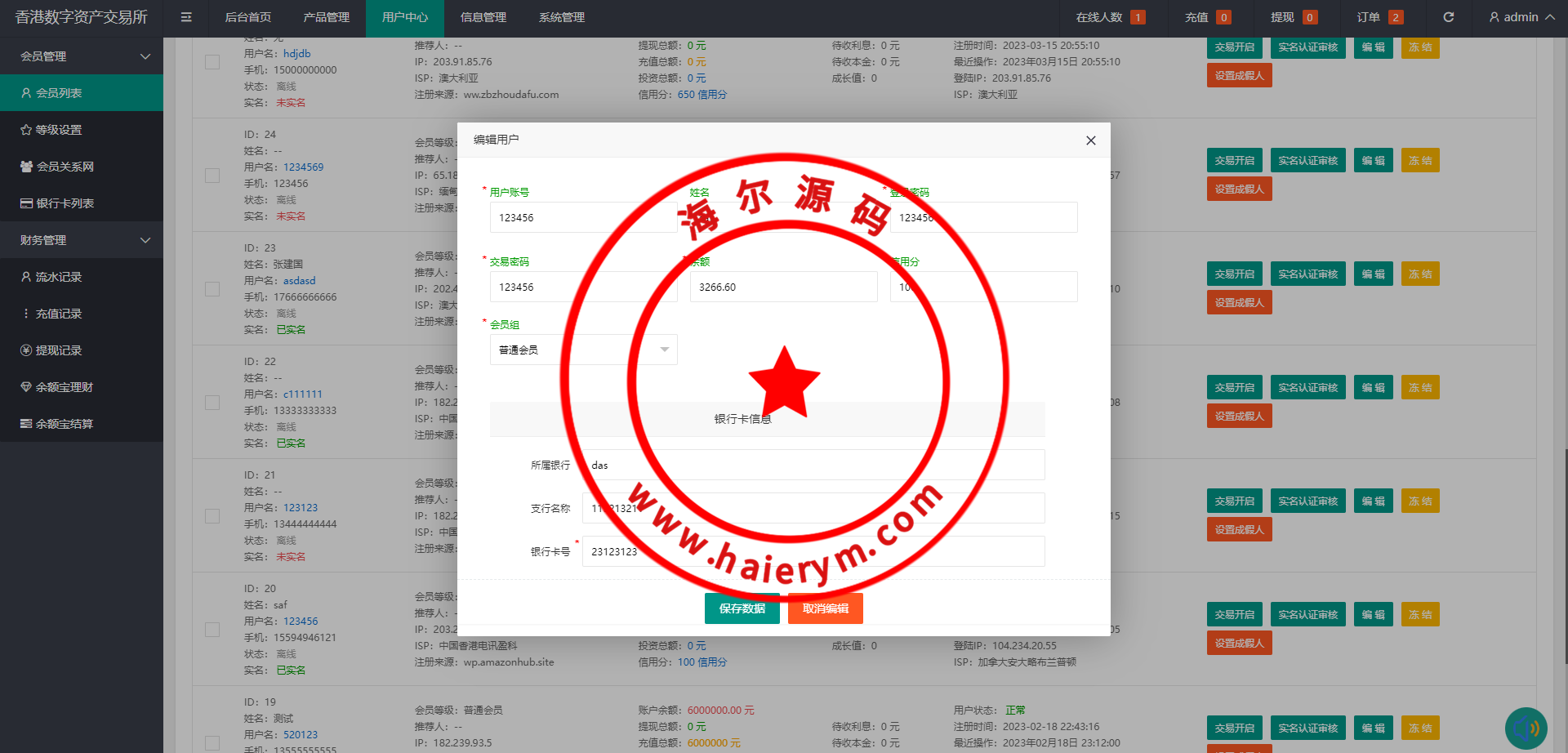Switch to the 系统管理 top tab
The width and height of the screenshot is (1568, 753).
point(561,17)
